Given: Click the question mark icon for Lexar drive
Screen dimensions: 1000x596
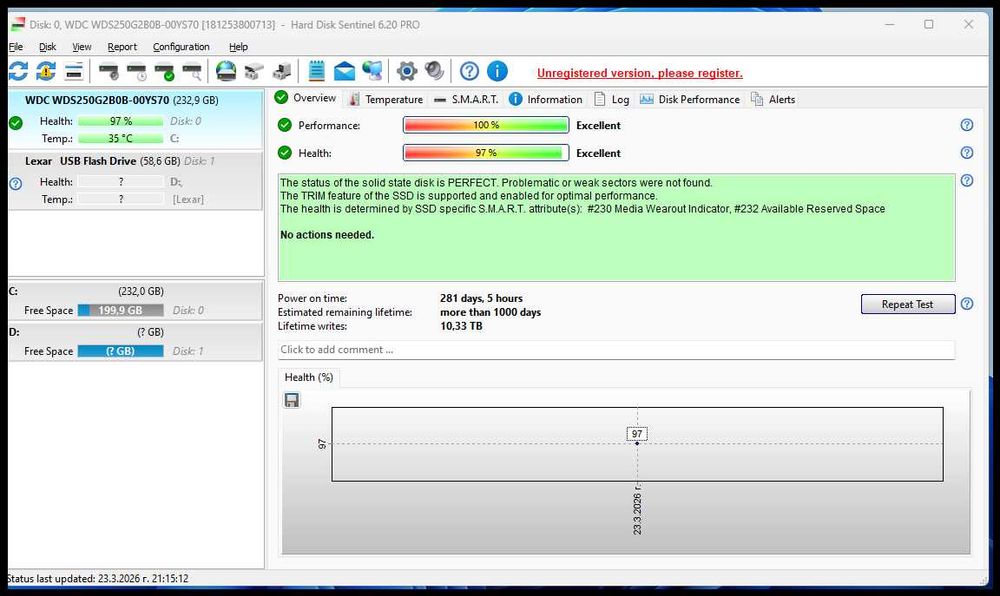Looking at the screenshot, I should click(16, 184).
